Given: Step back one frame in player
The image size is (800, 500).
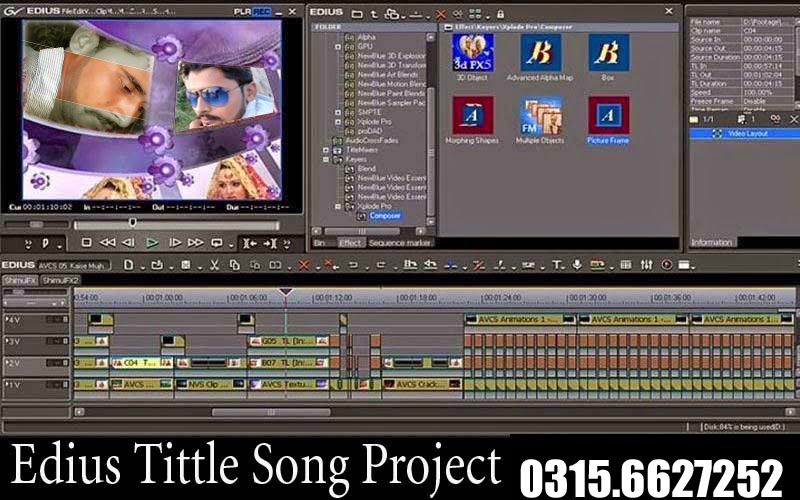Looking at the screenshot, I should 129,243.
